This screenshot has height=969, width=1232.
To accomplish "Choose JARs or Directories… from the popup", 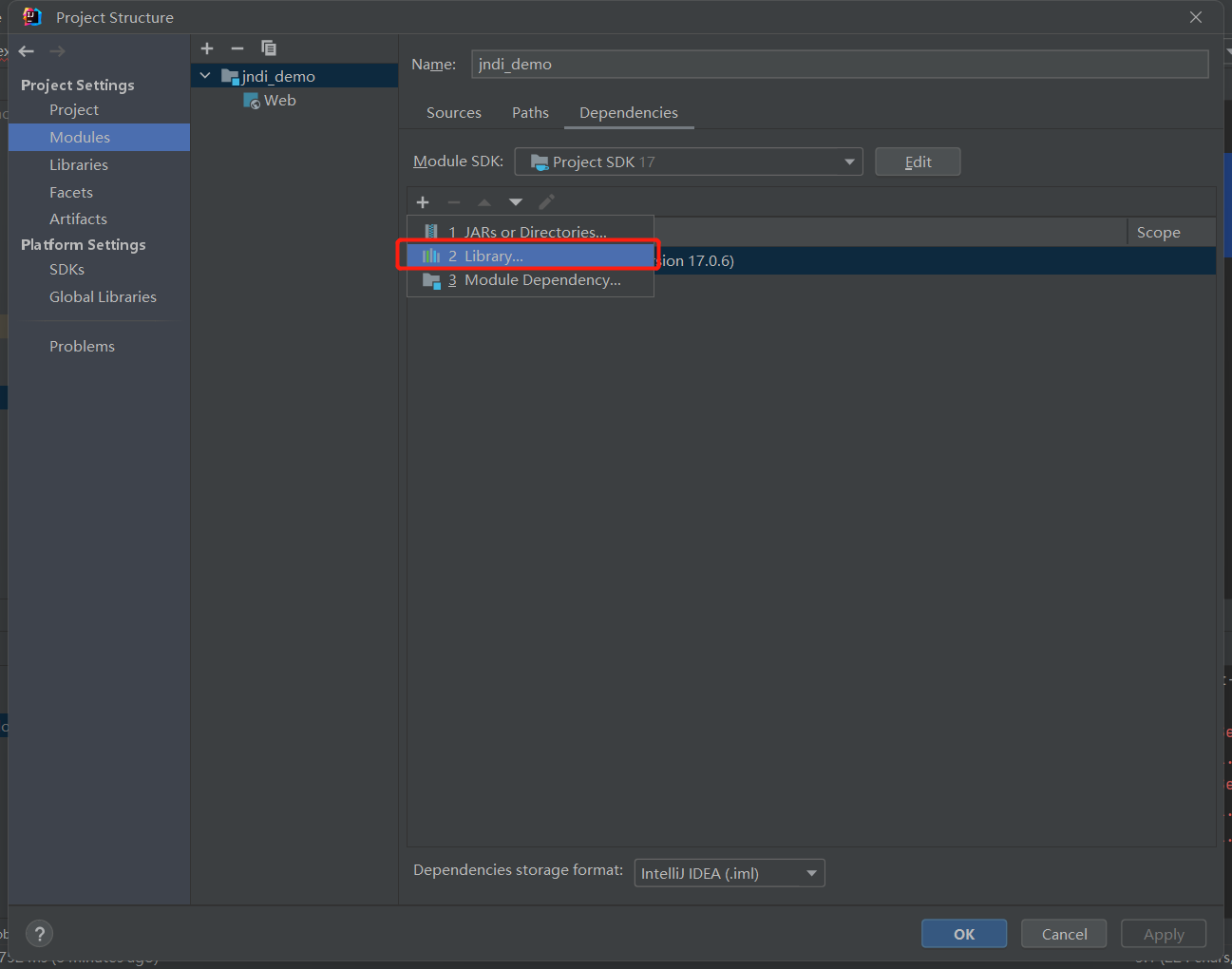I will 530,232.
